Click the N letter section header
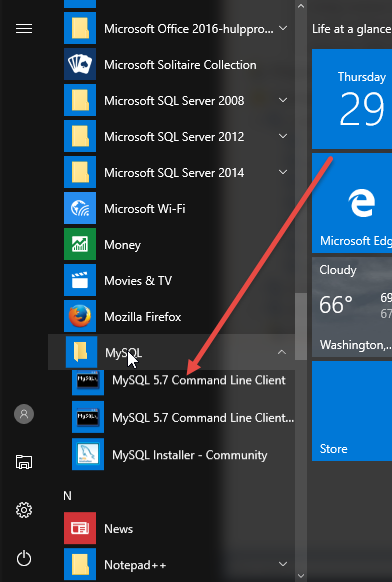Viewport: 392px width, 582px height. [67, 496]
